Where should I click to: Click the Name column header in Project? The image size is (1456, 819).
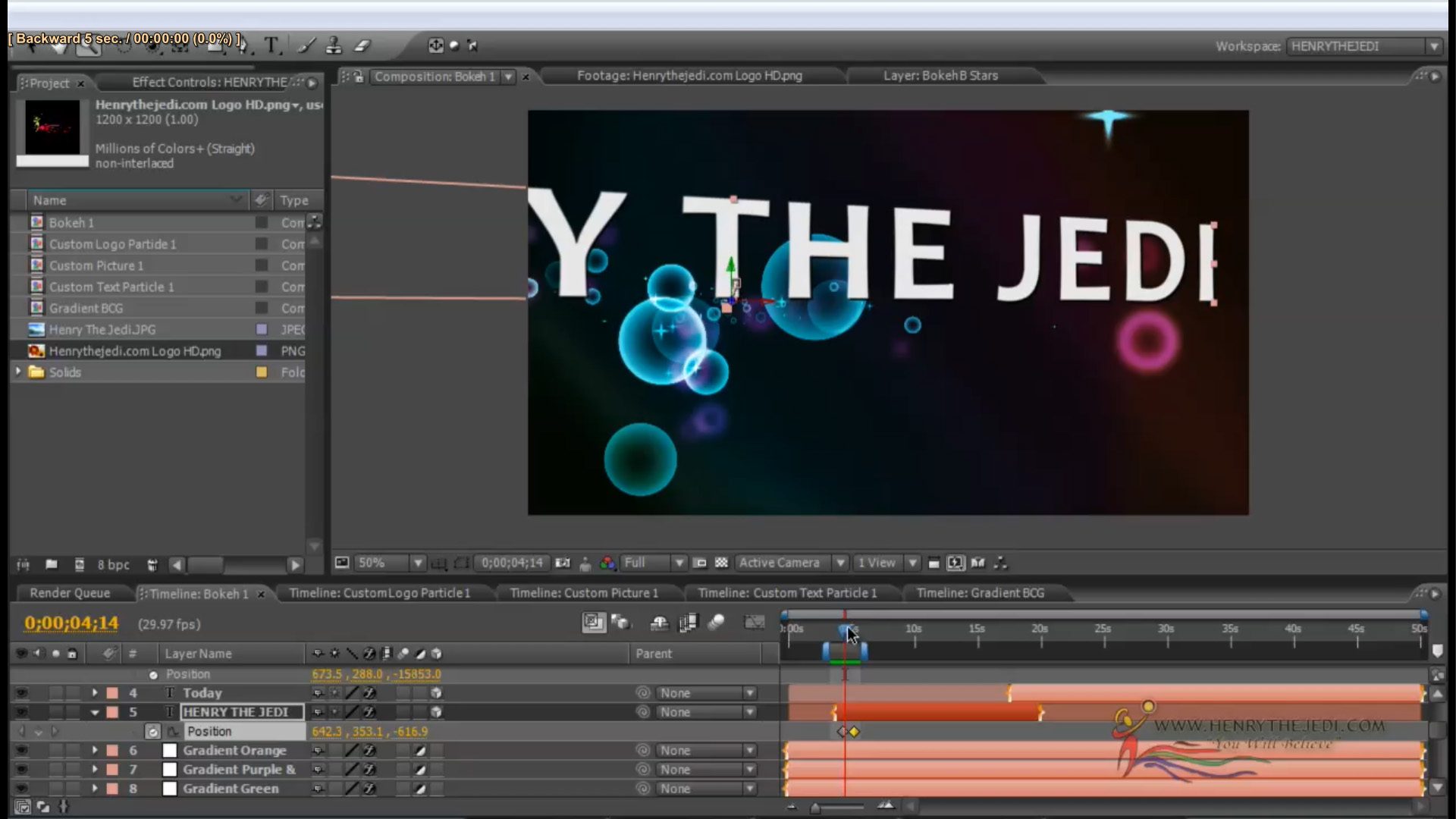coord(136,200)
